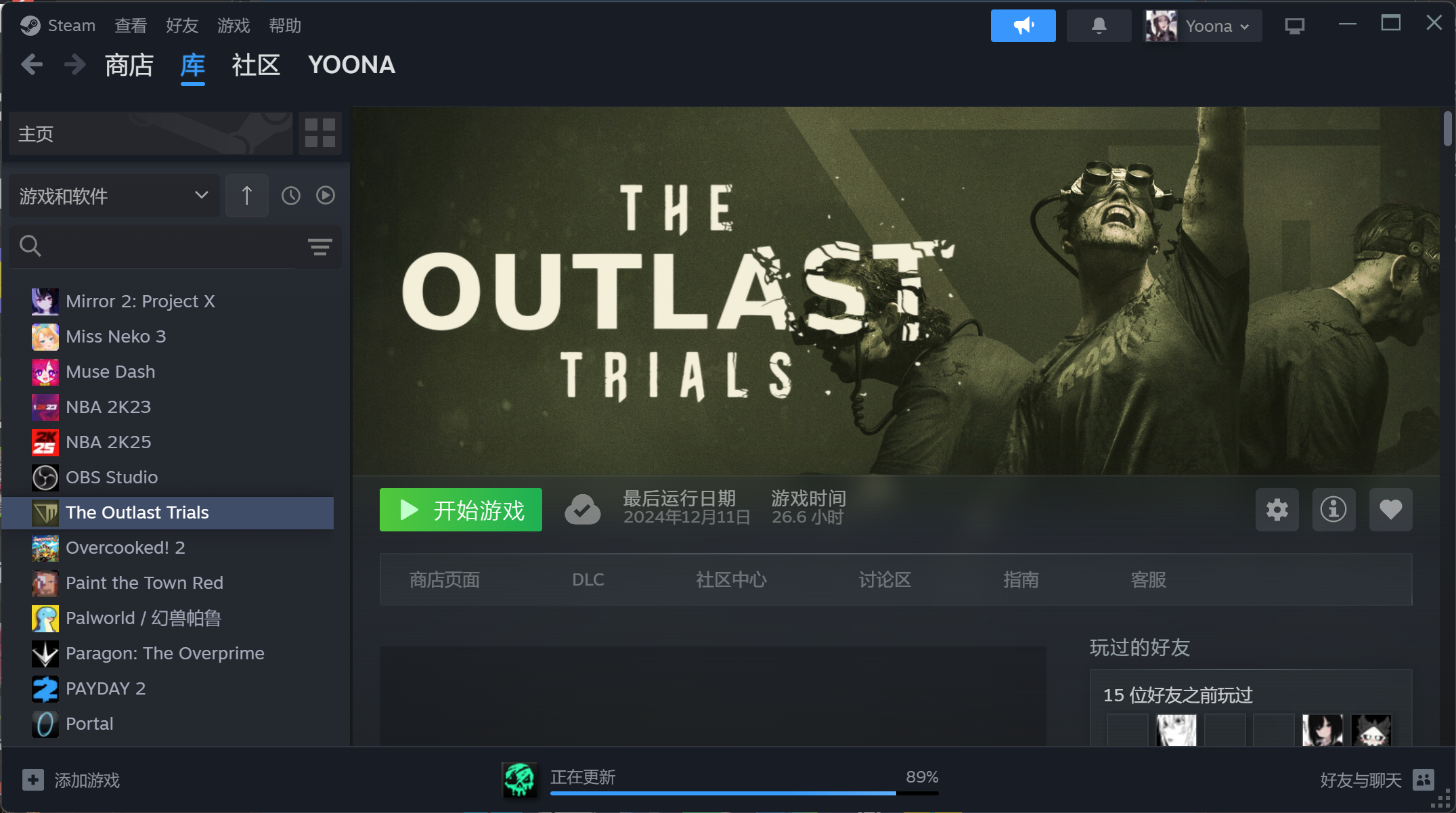Image resolution: width=1456 pixels, height=813 pixels.
Task: Toggle the recent activity clock filter
Action: [x=291, y=196]
